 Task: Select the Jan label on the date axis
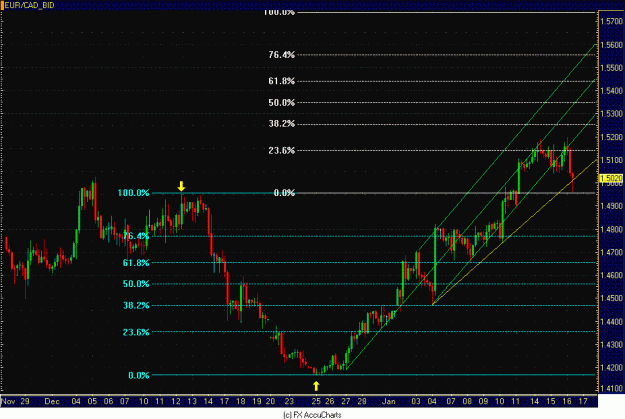[x=389, y=401]
